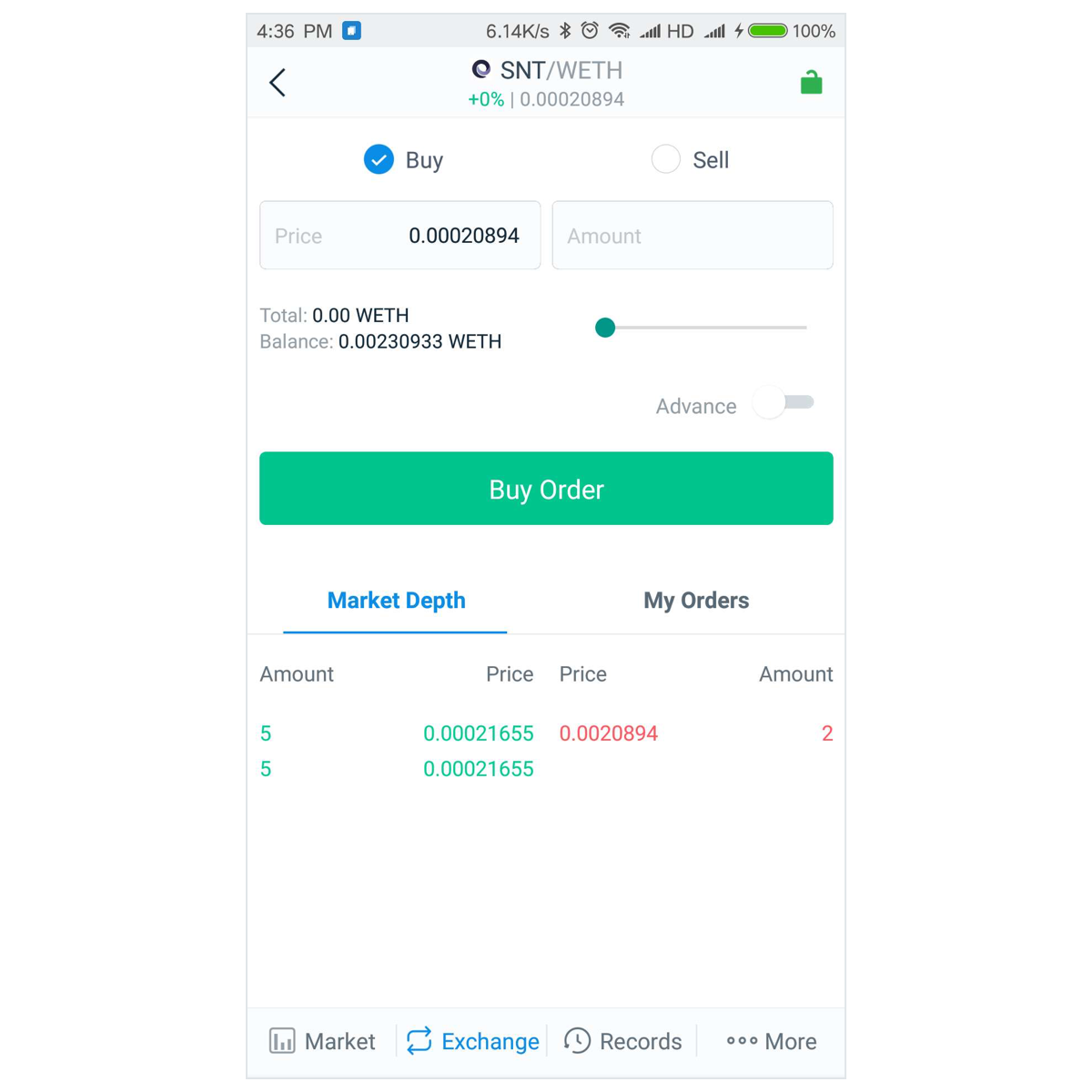1092x1092 pixels.
Task: Open the green lock wallet icon
Action: pyautogui.click(x=811, y=83)
